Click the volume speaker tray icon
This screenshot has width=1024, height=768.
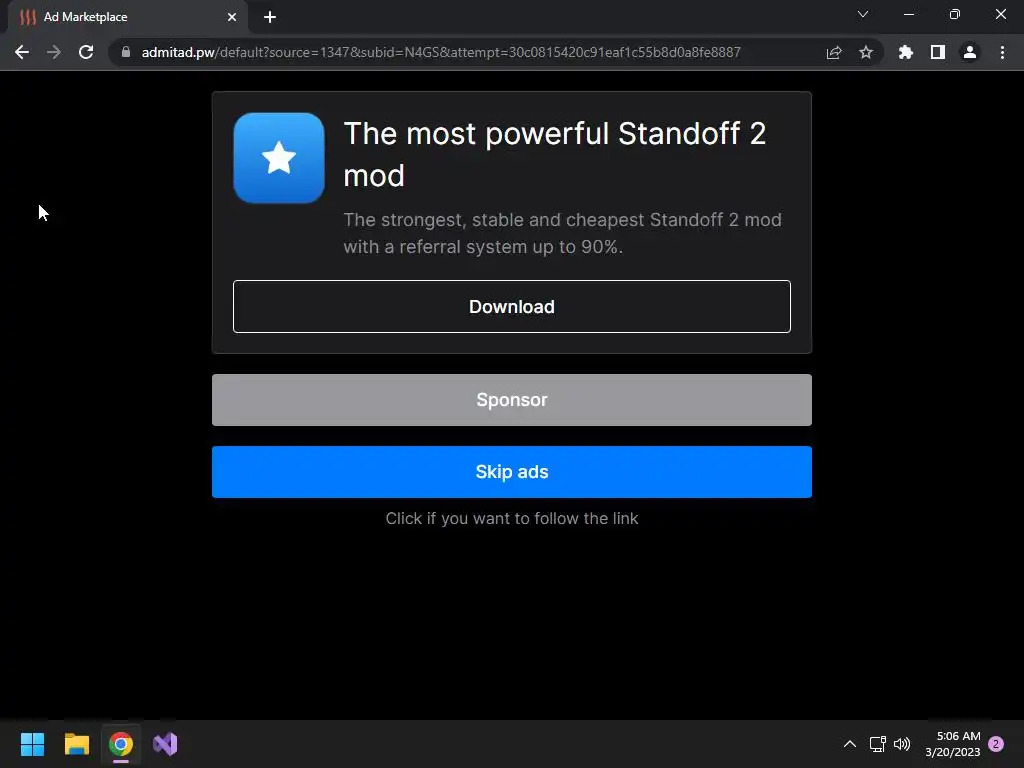point(902,744)
